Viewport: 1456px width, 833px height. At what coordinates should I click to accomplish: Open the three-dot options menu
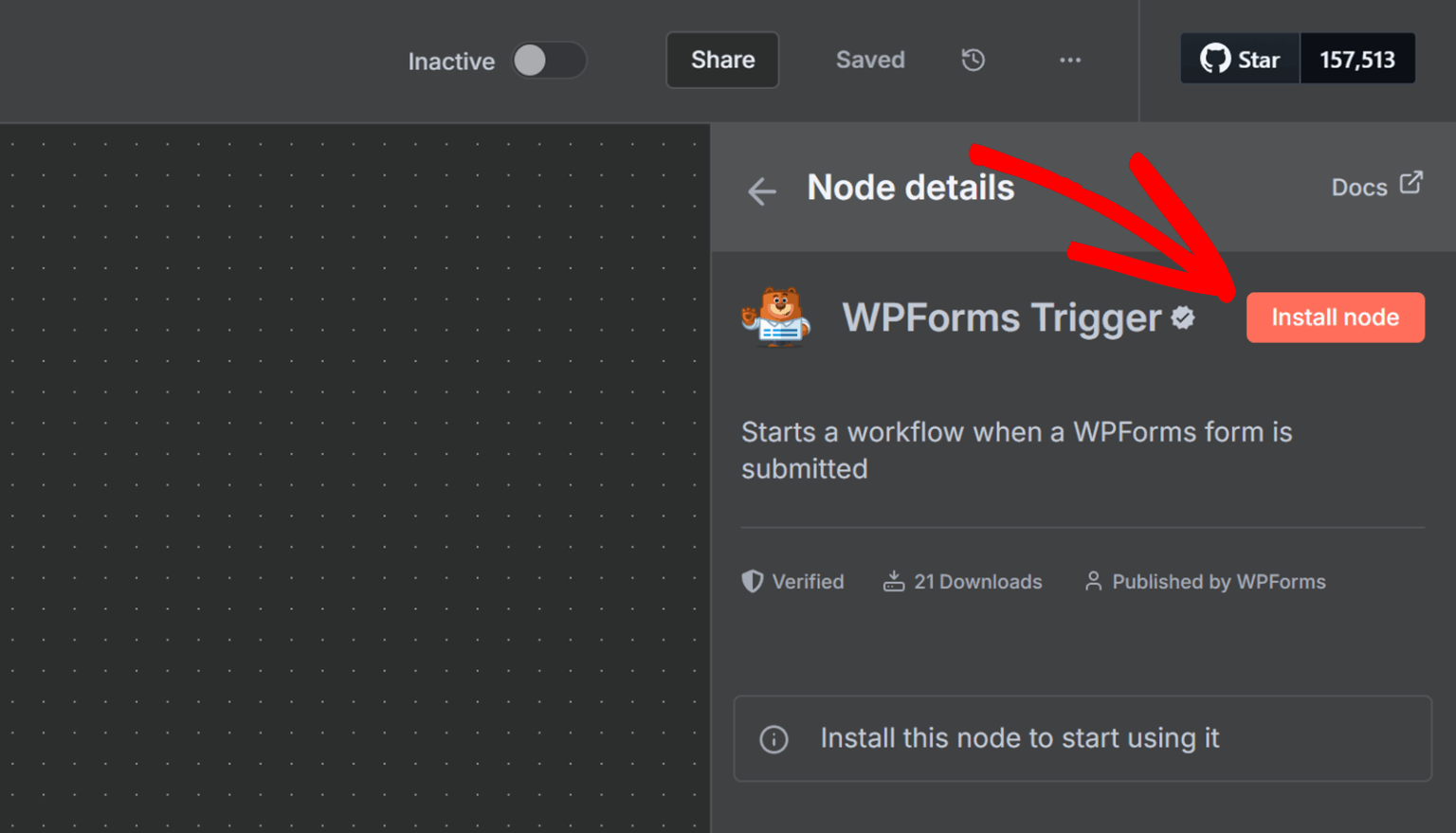pos(1069,60)
